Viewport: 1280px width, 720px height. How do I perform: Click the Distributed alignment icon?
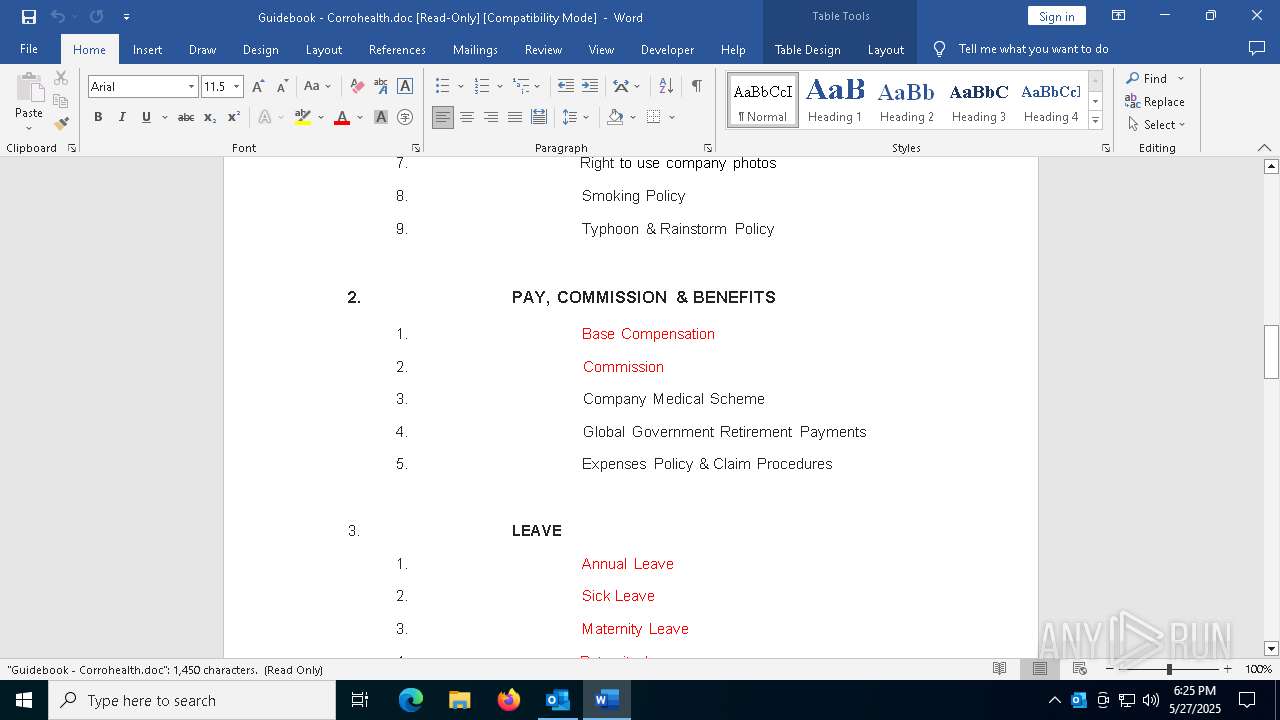point(539,117)
